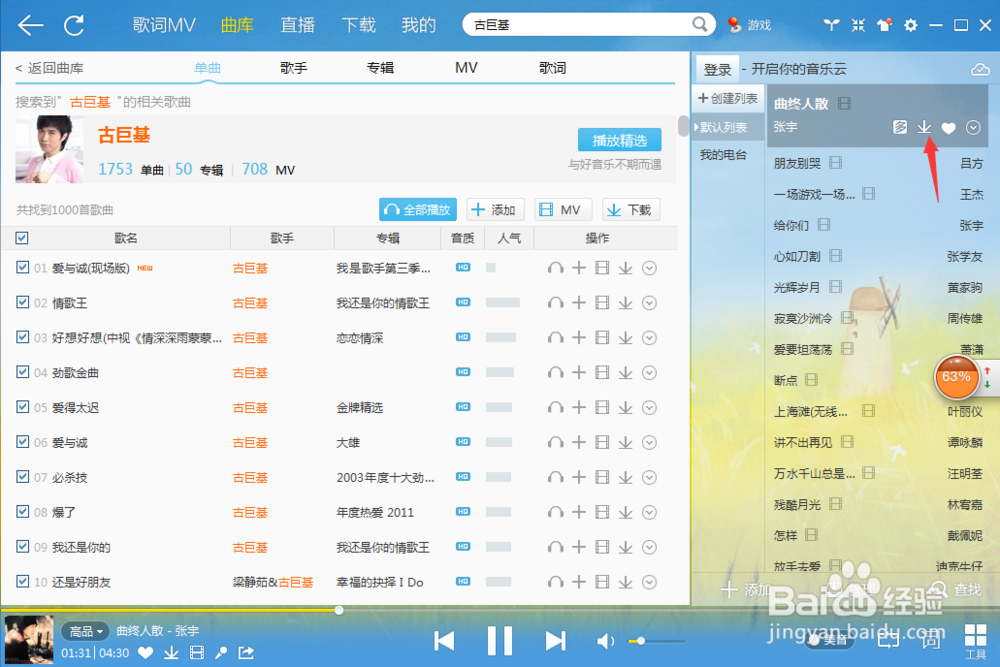The image size is (1000, 667).
Task: Click the 下载 button above the table
Action: [630, 209]
